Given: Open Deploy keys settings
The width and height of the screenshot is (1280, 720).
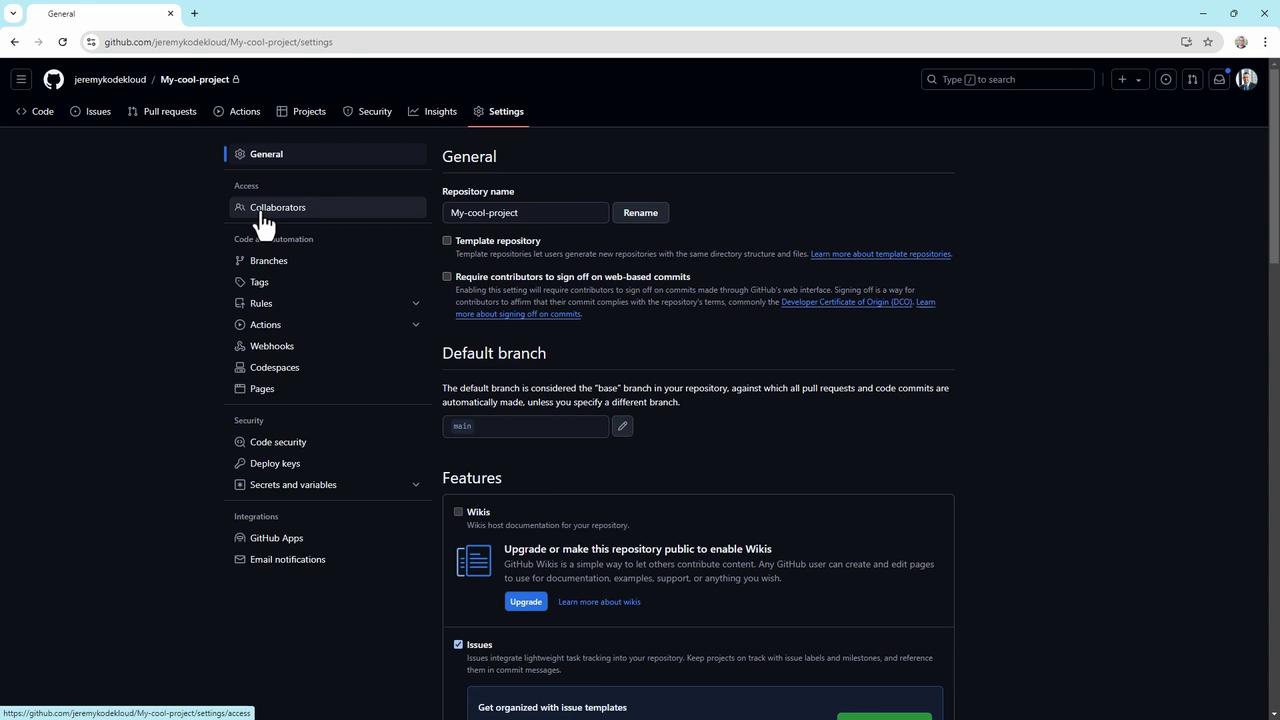Looking at the screenshot, I should (x=329, y=464).
